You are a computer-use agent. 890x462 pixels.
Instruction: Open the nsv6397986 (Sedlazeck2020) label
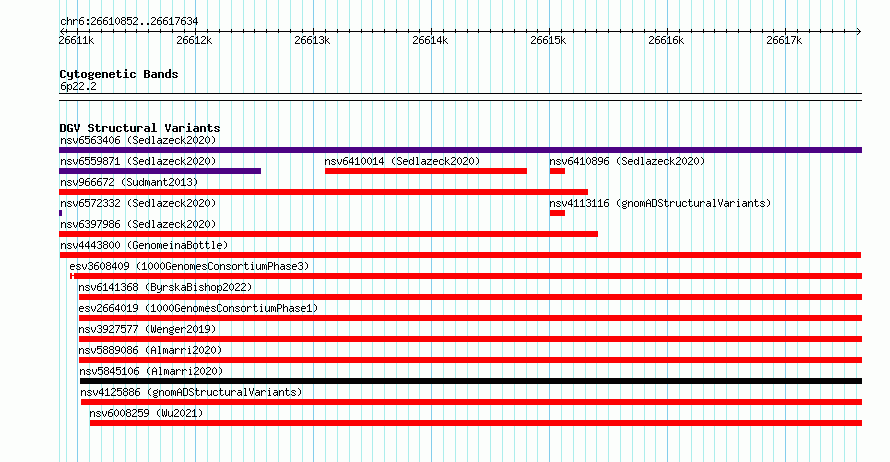pos(138,224)
